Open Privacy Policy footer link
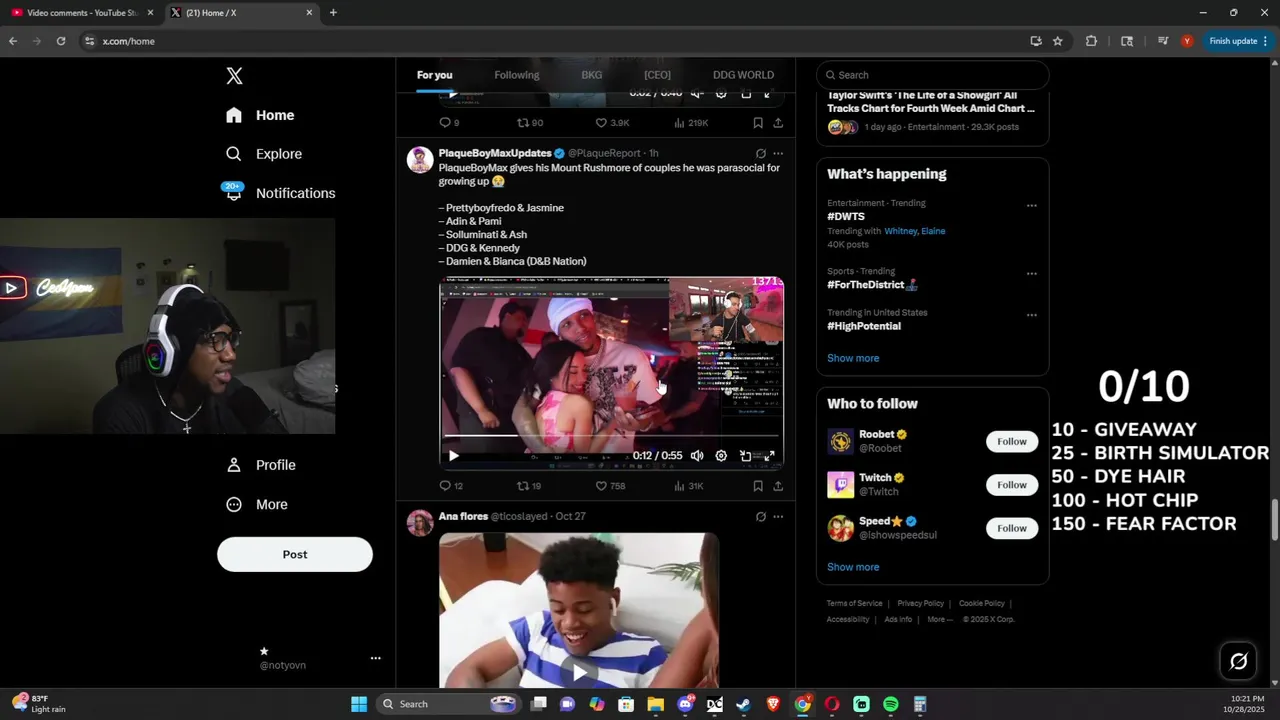This screenshot has height=720, width=1280. pos(920,604)
